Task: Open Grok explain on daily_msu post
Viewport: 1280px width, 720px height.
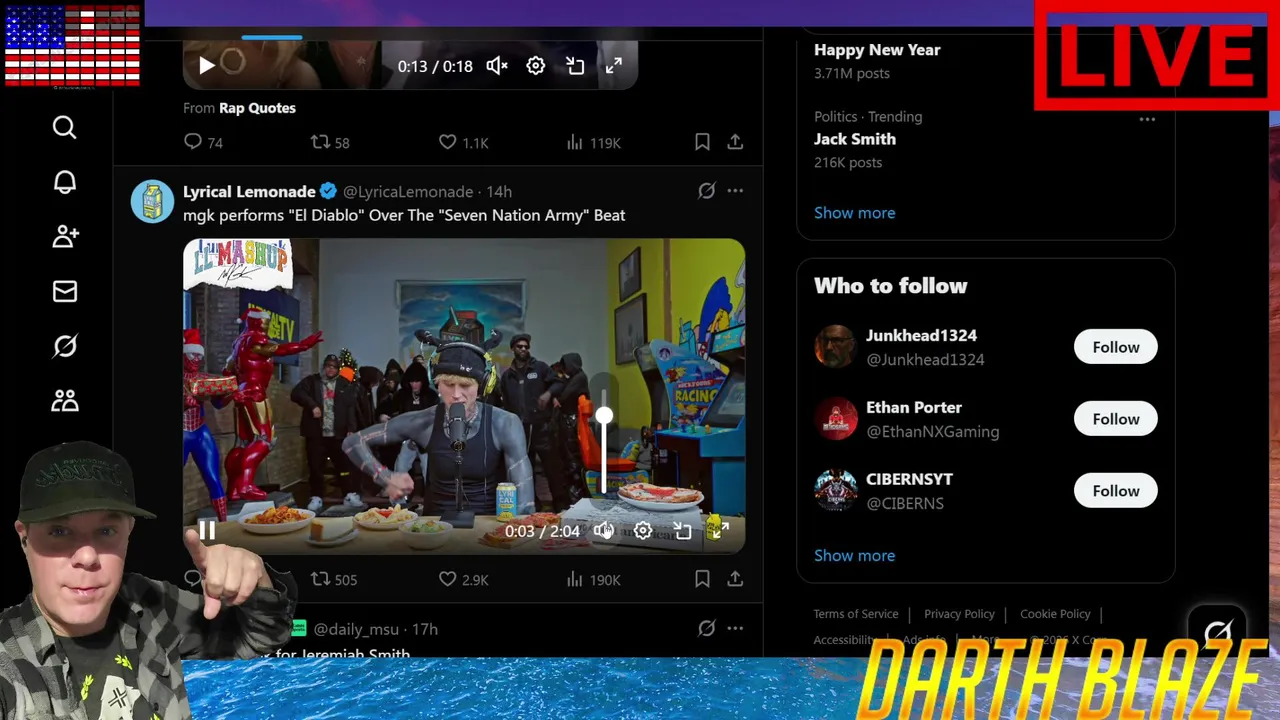Action: pyautogui.click(x=706, y=629)
